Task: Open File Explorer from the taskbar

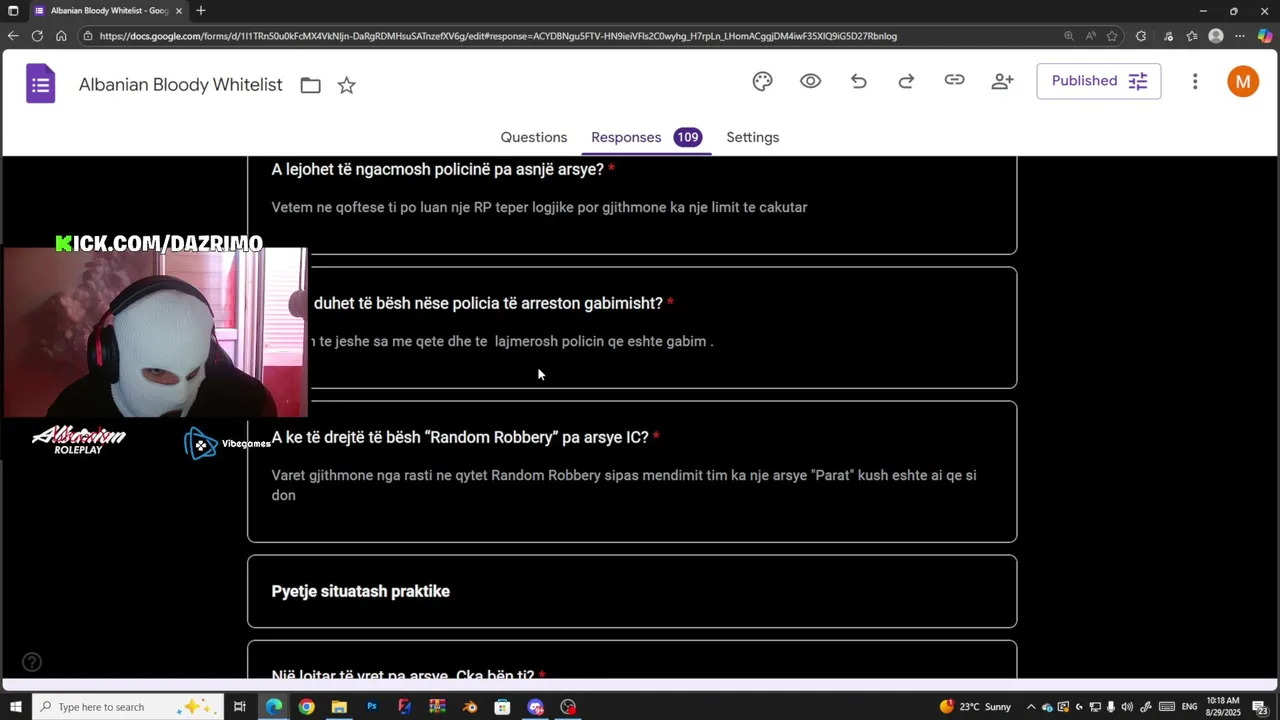Action: pyautogui.click(x=339, y=707)
